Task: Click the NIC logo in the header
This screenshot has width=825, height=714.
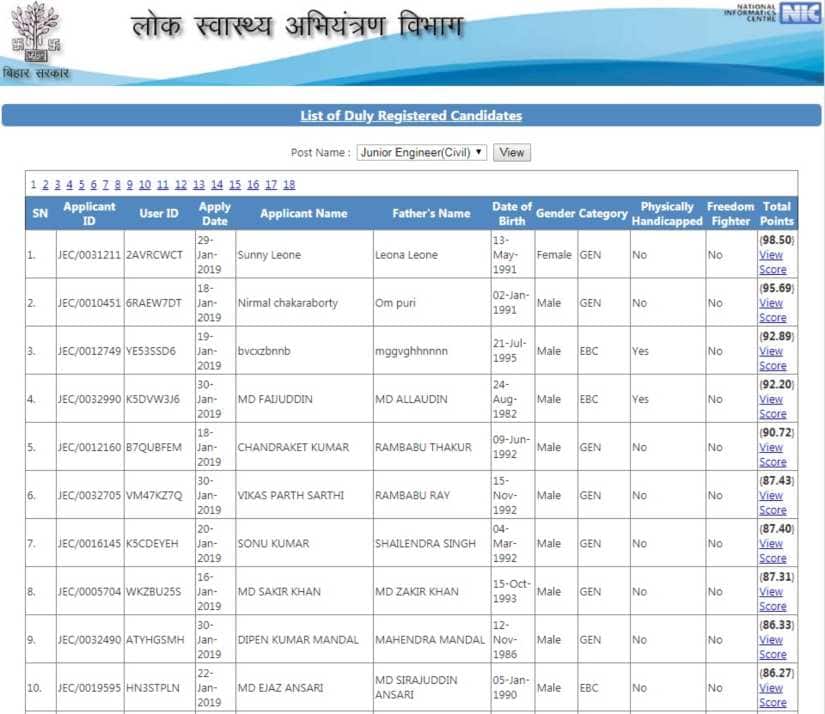Action: pyautogui.click(x=798, y=15)
